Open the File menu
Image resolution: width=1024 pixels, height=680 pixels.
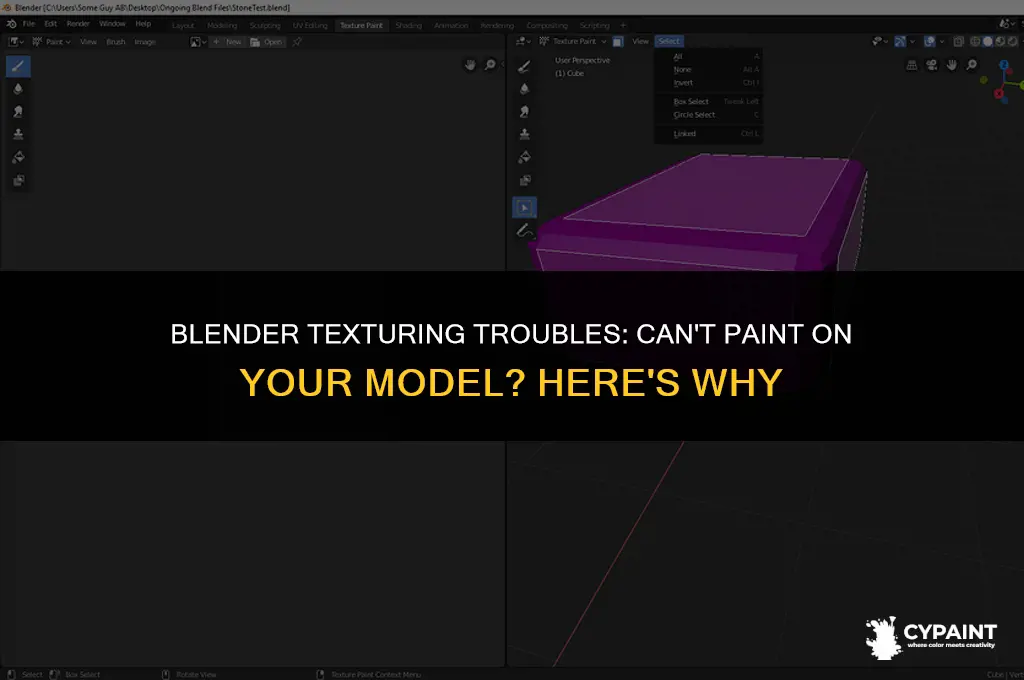pos(29,24)
